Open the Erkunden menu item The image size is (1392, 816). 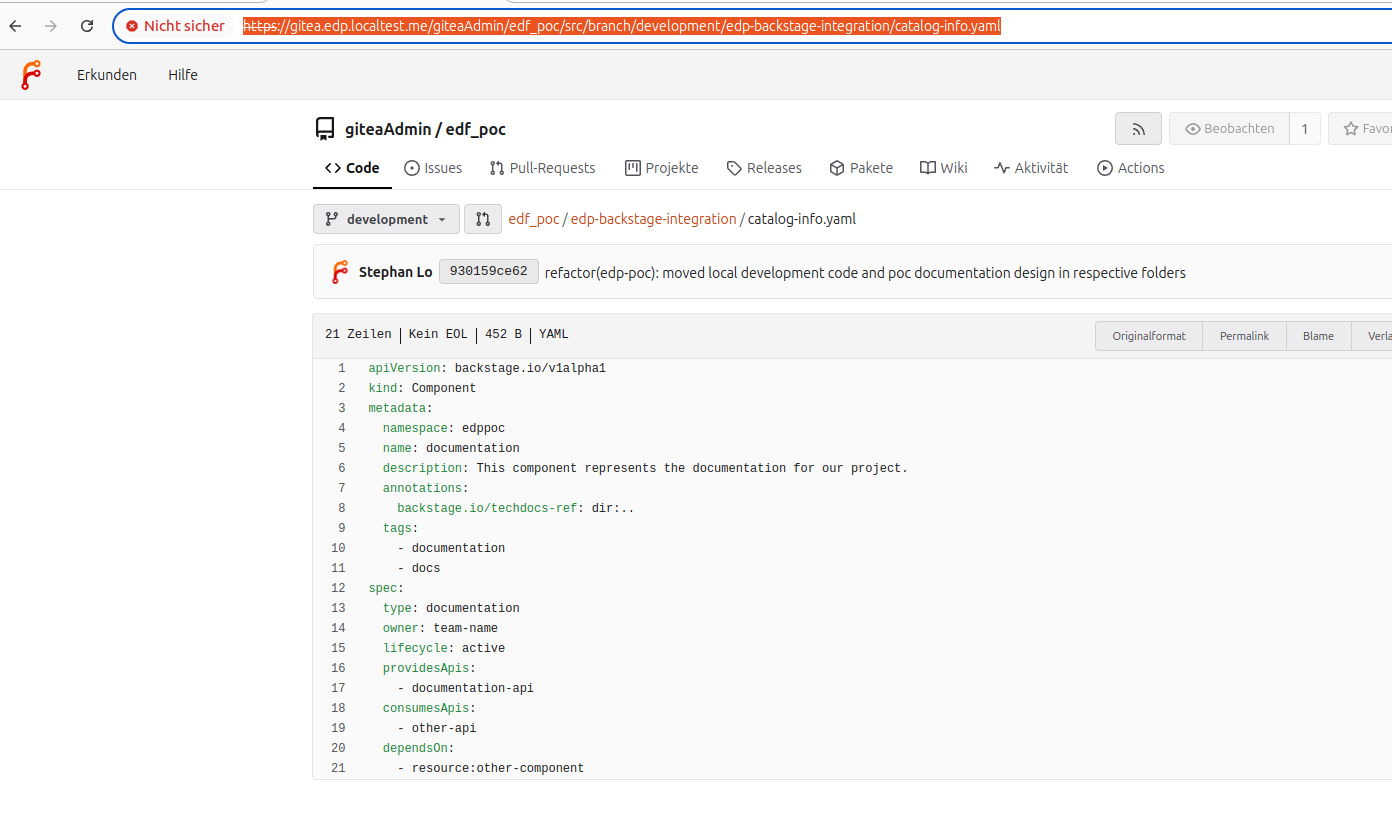(x=107, y=75)
